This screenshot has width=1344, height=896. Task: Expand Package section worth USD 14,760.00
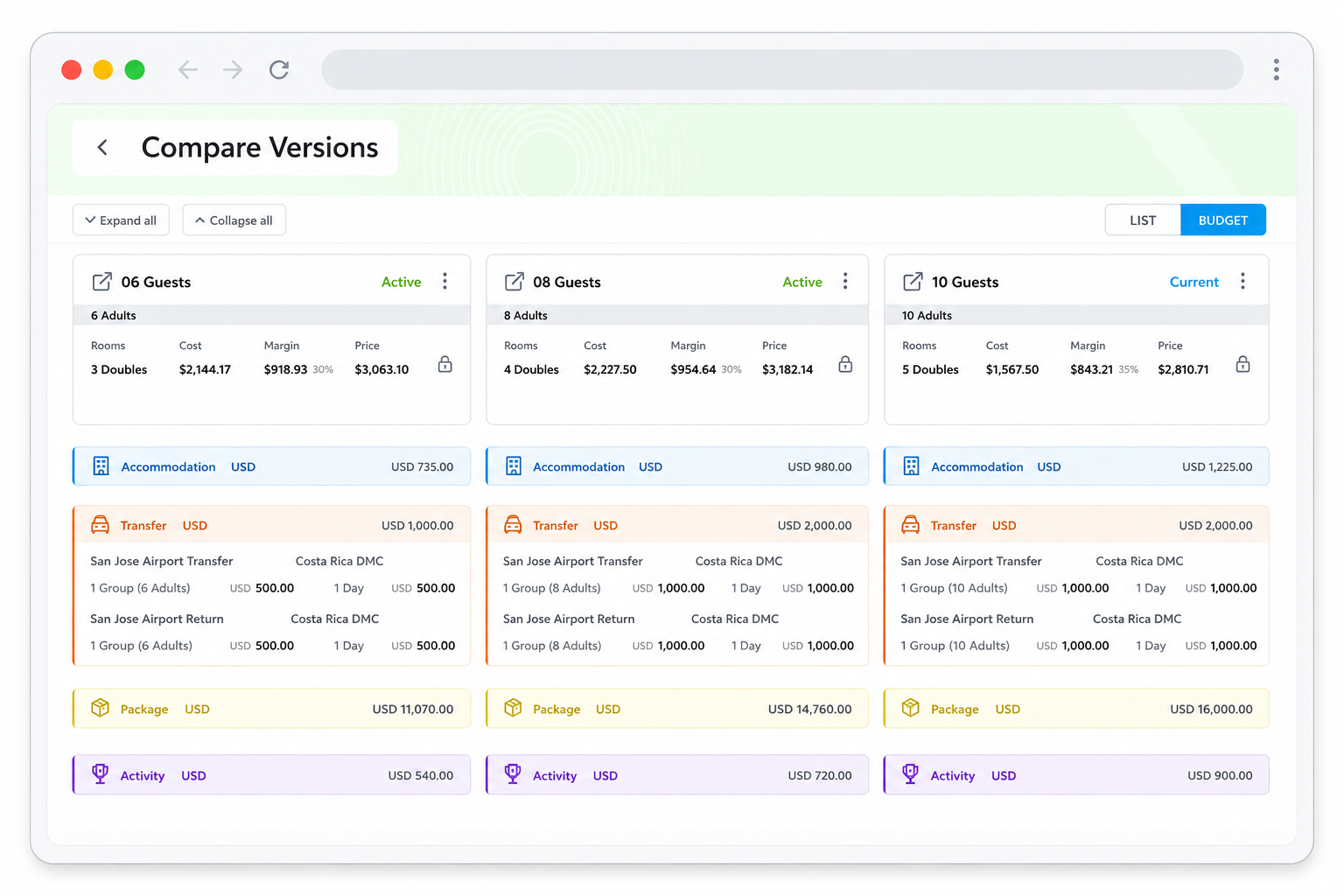(677, 709)
